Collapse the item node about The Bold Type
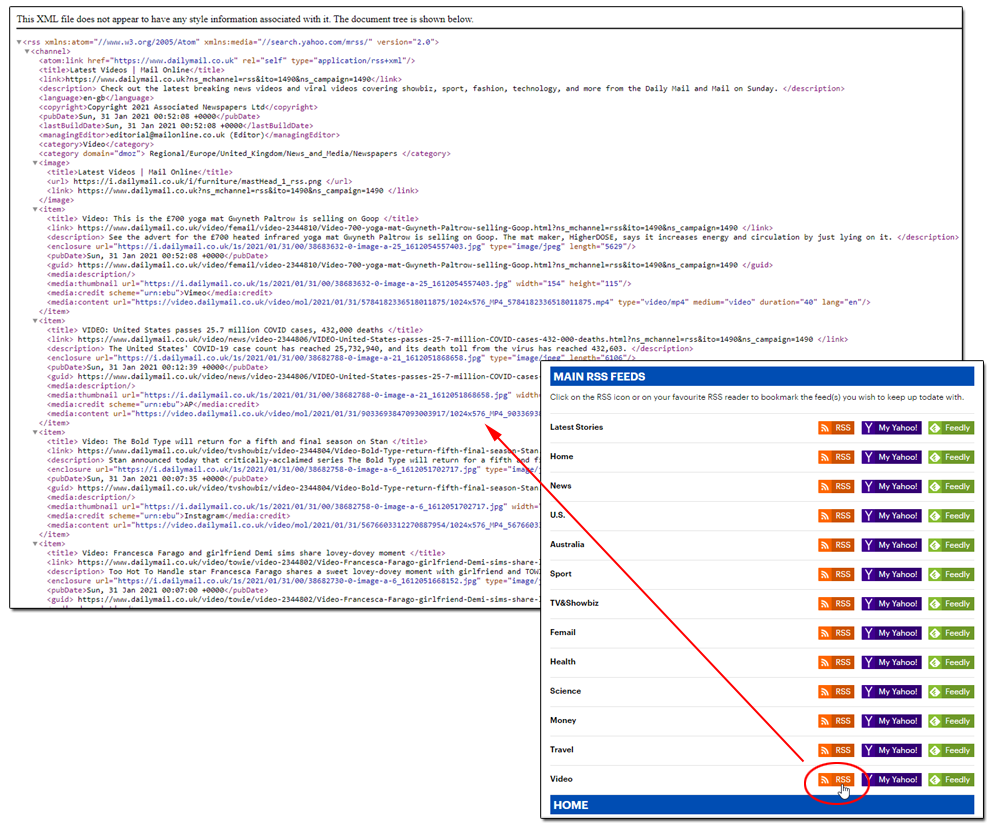 [x=35, y=432]
